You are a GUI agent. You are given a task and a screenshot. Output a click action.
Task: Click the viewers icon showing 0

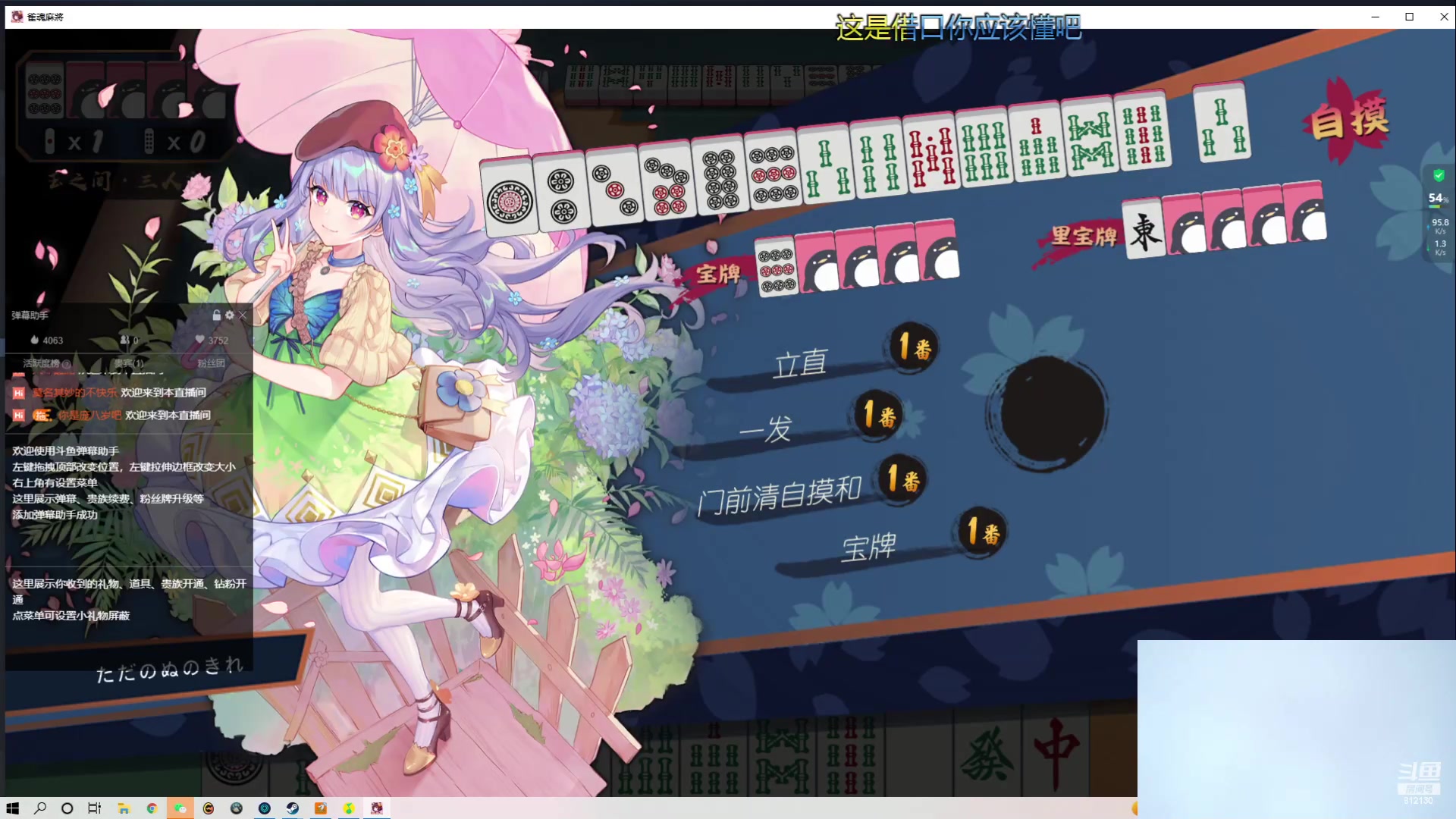(124, 340)
